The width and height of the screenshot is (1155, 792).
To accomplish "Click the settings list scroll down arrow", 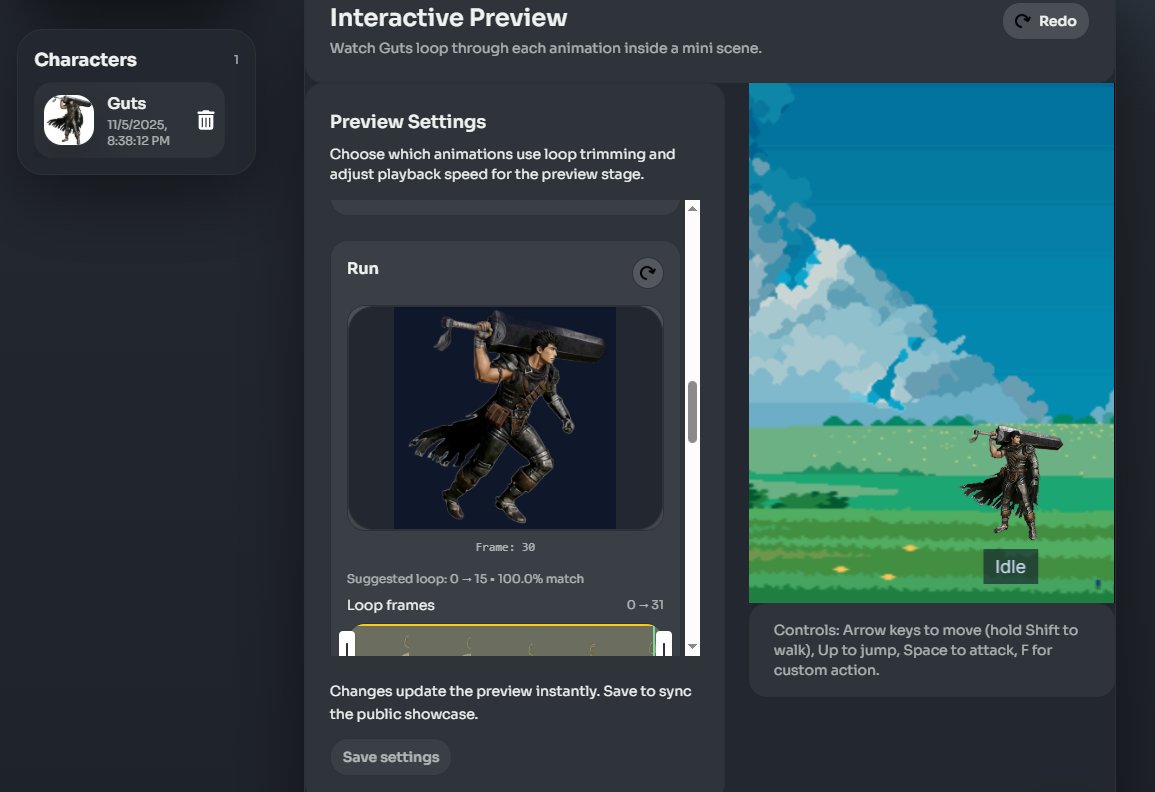I will click(692, 647).
